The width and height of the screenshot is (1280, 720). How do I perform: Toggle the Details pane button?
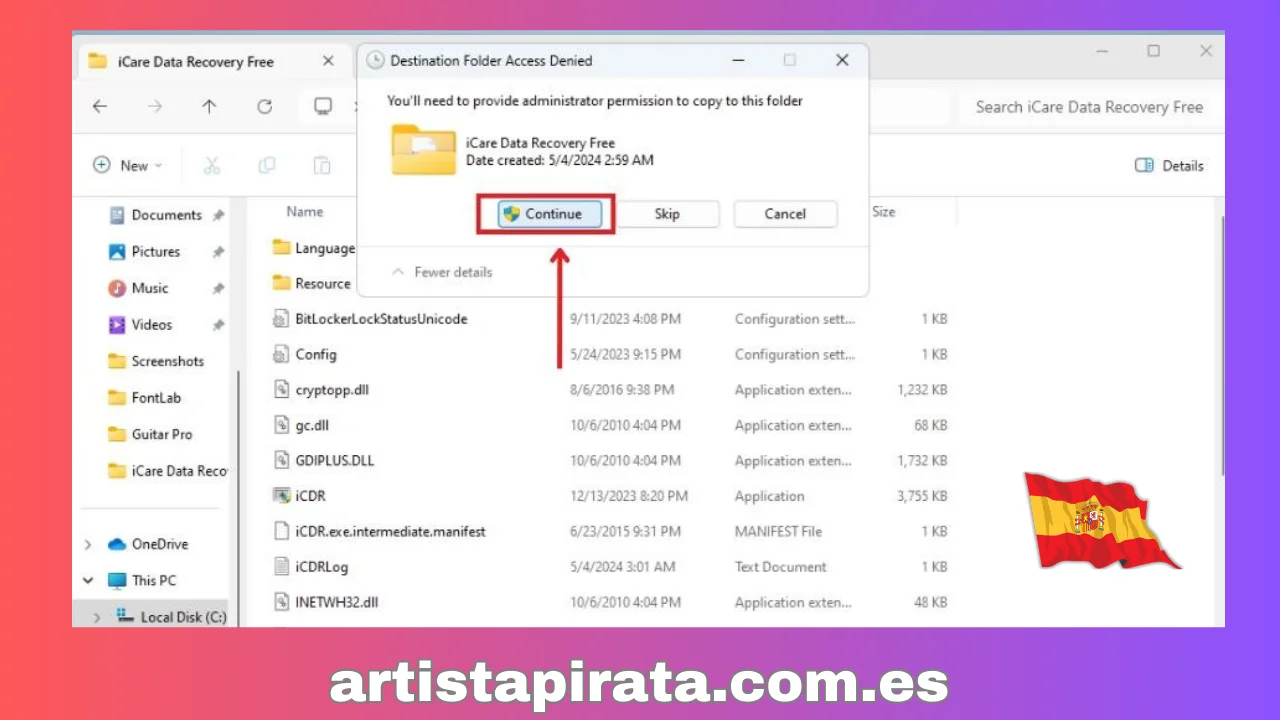(1169, 166)
